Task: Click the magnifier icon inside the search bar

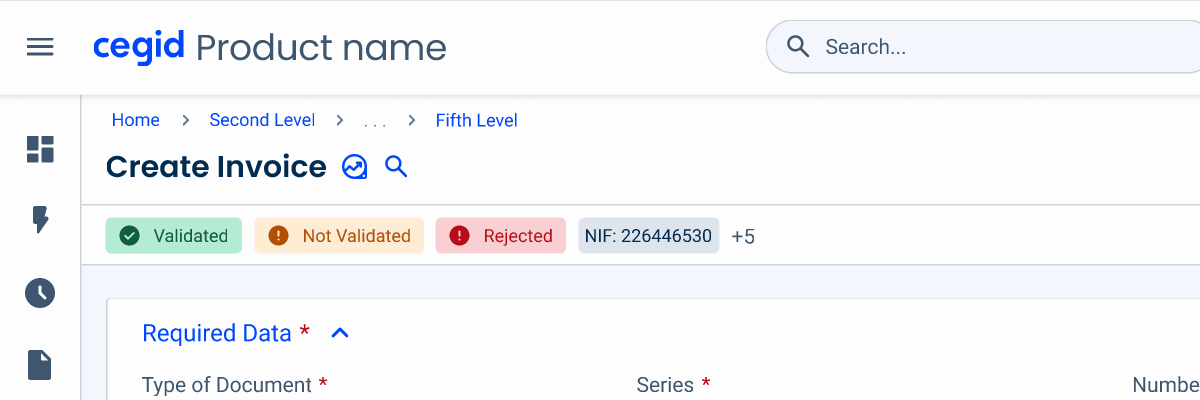Action: [798, 47]
